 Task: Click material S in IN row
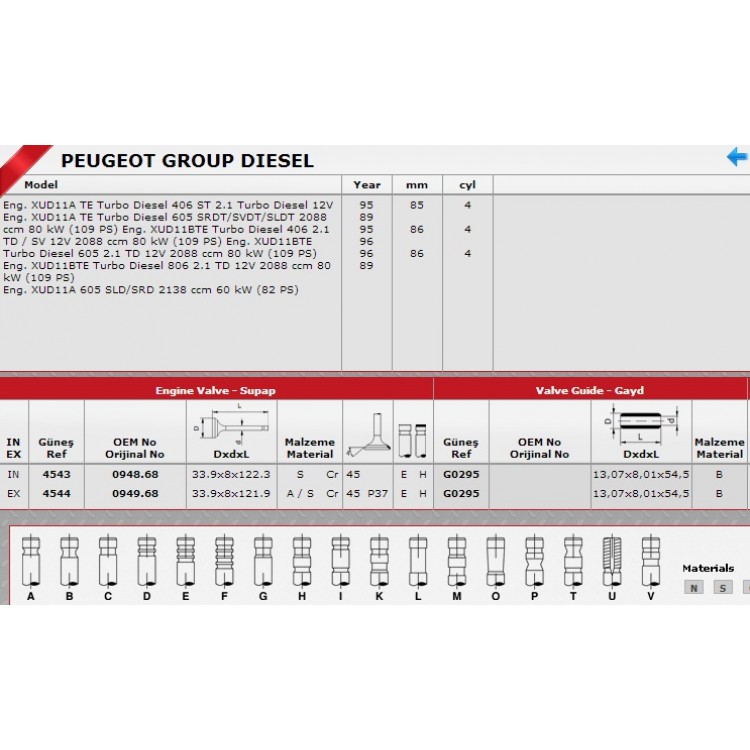(300, 474)
